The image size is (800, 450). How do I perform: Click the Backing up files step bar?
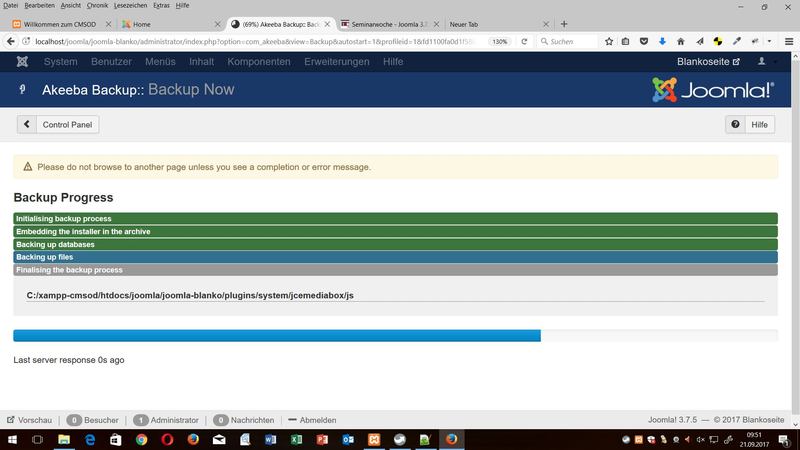point(395,257)
